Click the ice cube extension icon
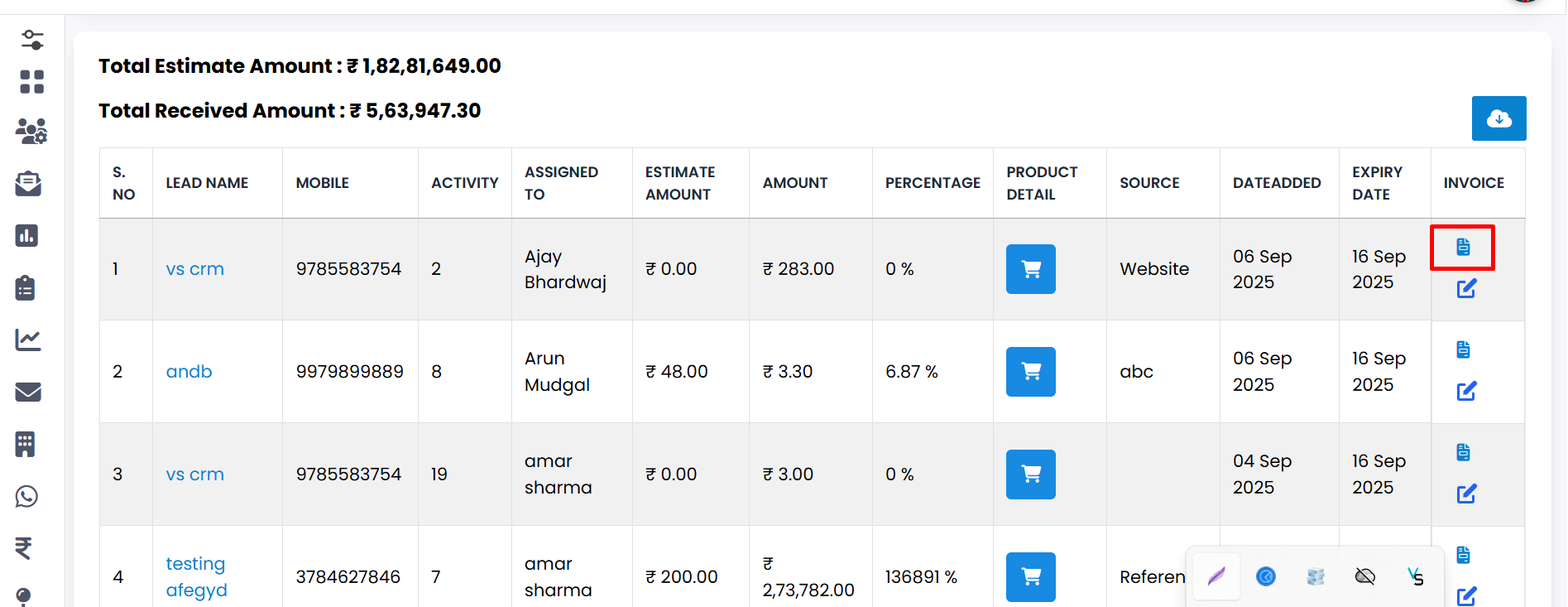 point(1316,576)
